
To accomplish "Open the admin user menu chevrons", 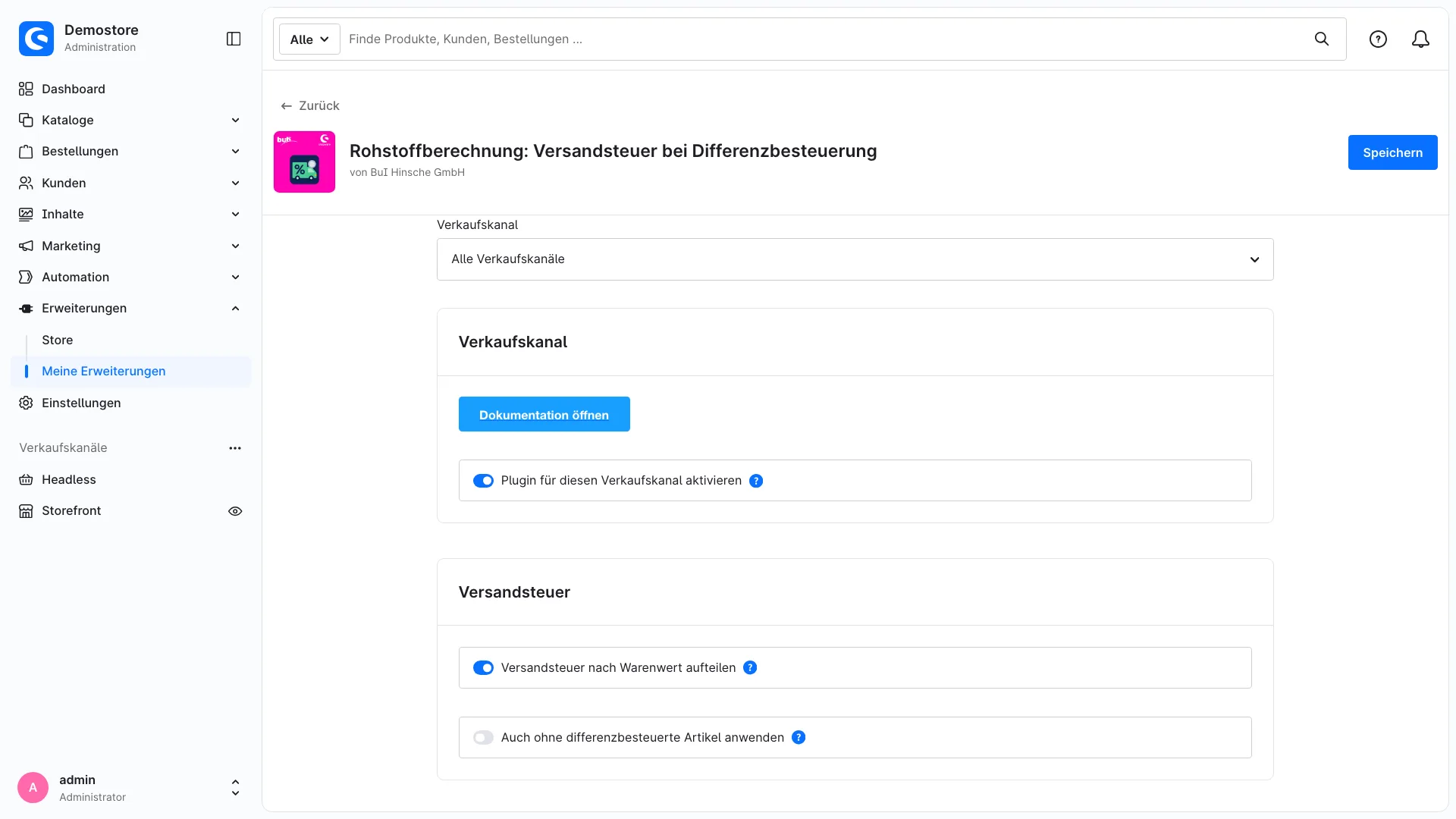I will pos(235,787).
